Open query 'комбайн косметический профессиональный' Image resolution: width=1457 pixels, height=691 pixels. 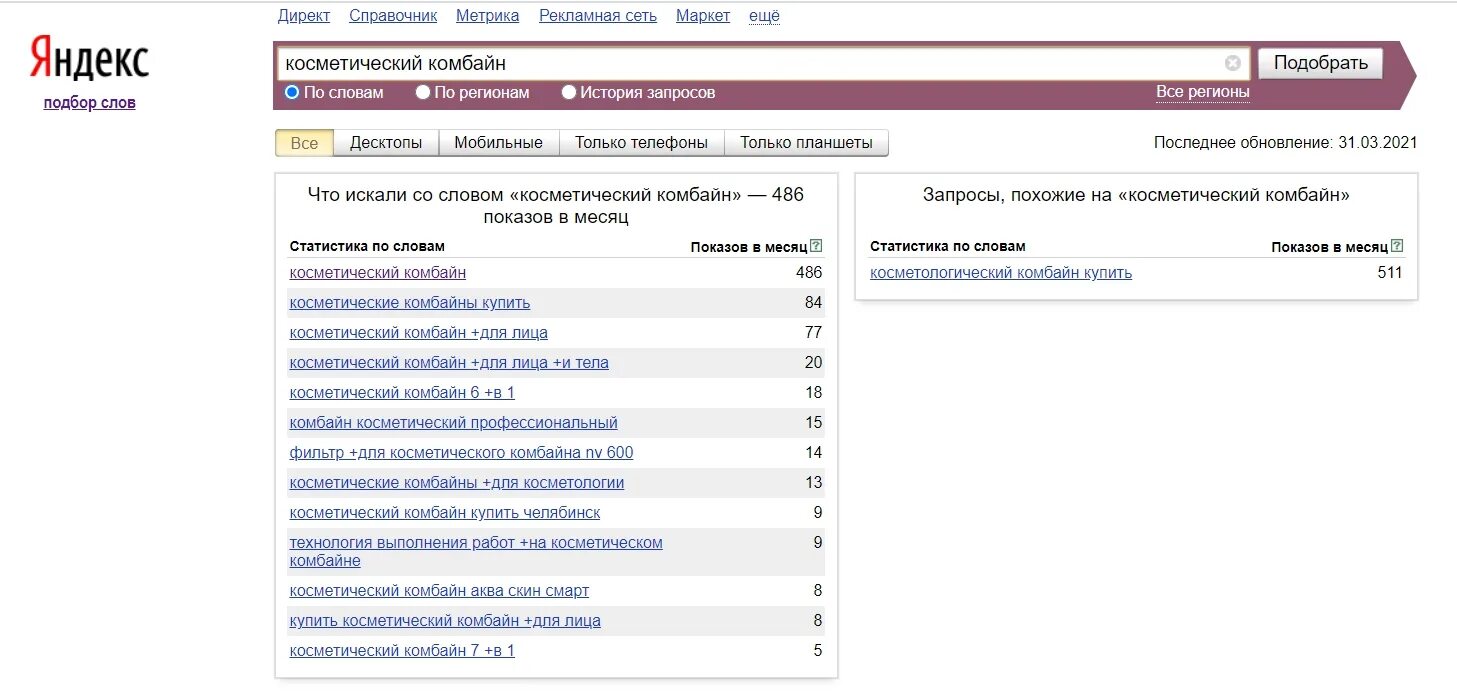[x=454, y=423]
